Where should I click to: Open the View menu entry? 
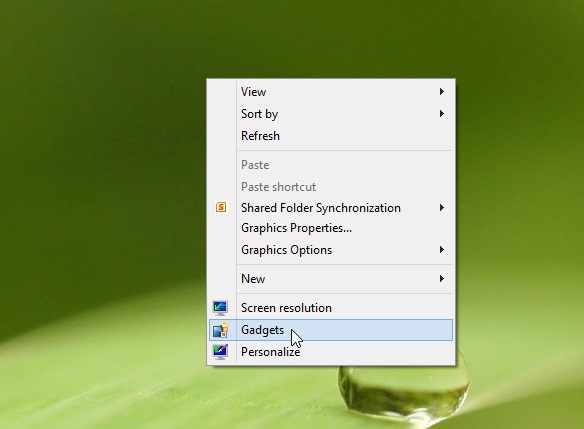click(x=331, y=92)
